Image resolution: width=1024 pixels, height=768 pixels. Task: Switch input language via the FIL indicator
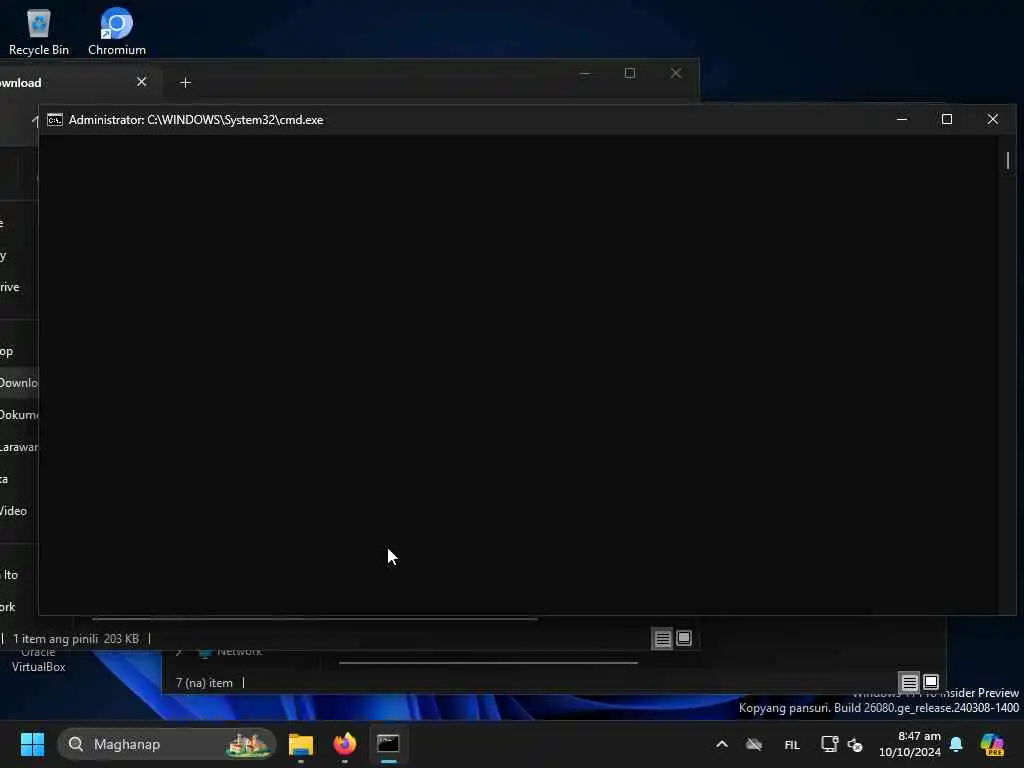point(792,745)
